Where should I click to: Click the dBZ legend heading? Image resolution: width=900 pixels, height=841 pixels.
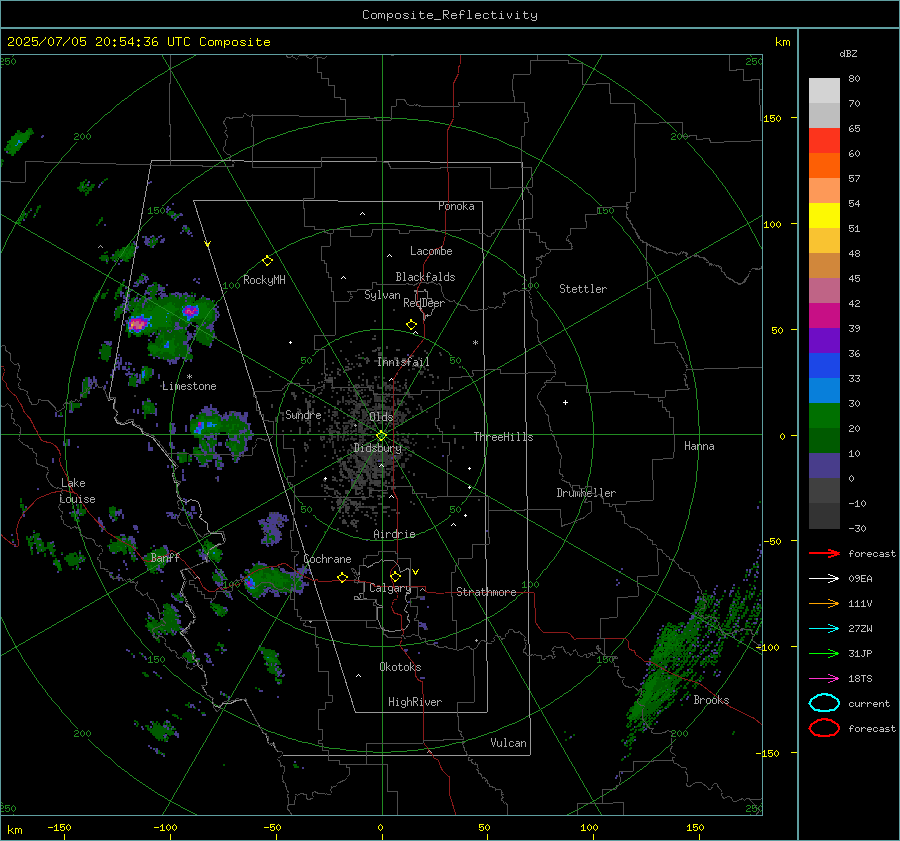click(x=848, y=53)
